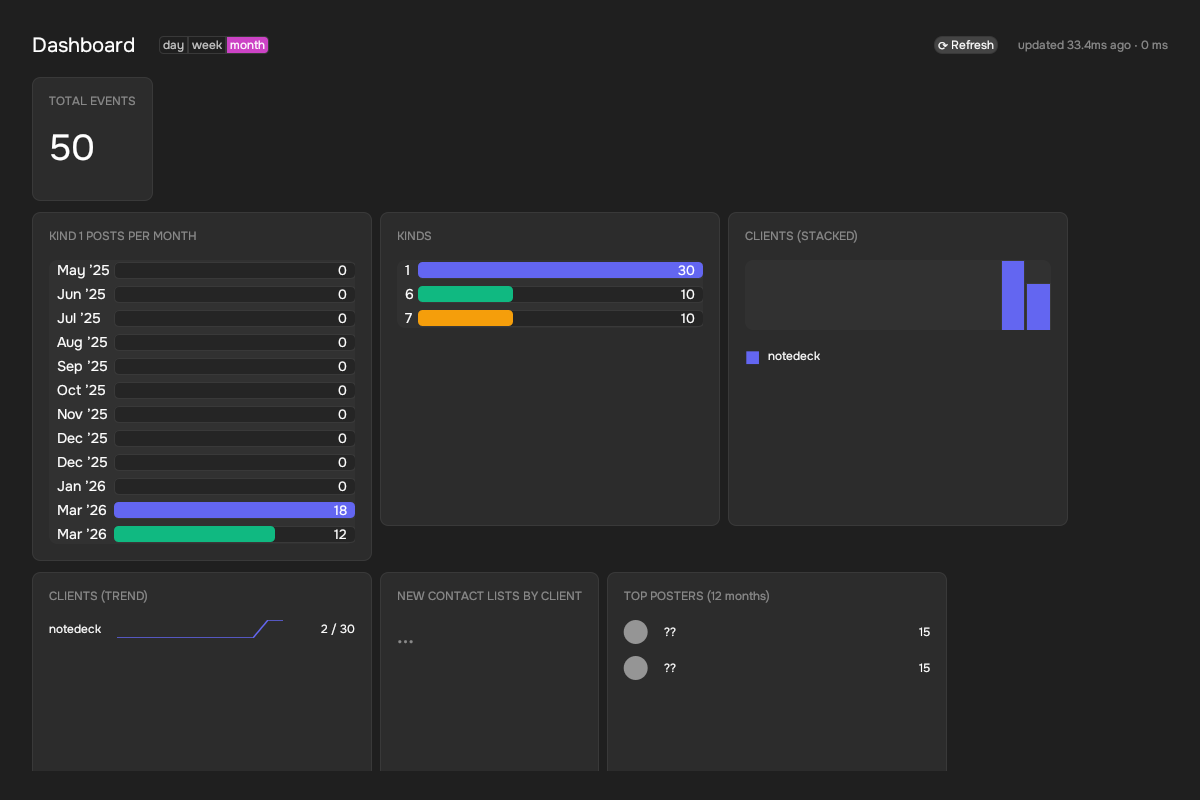Click the notedeck legend color swatch
The image size is (1200, 800).
pyautogui.click(x=753, y=357)
